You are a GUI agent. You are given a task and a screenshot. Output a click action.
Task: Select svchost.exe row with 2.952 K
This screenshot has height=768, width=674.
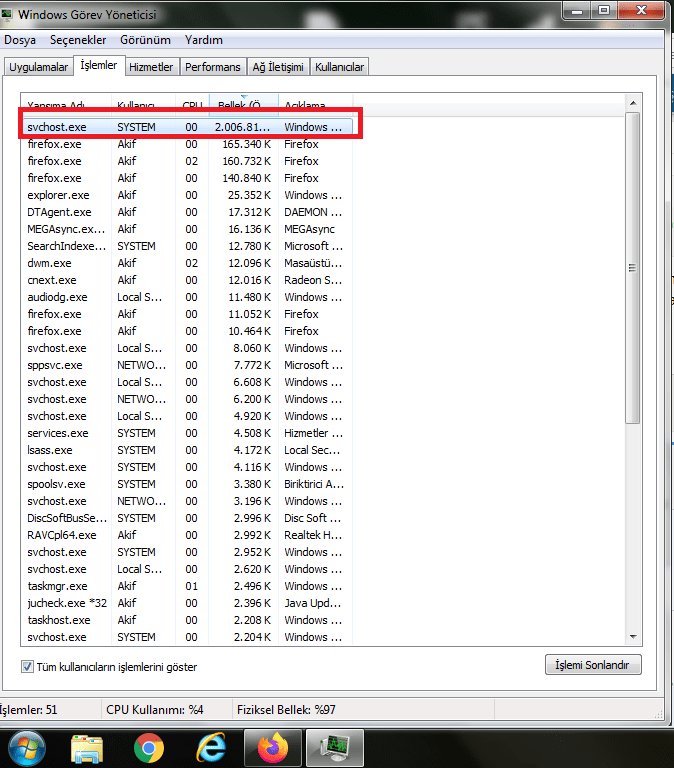[x=187, y=552]
